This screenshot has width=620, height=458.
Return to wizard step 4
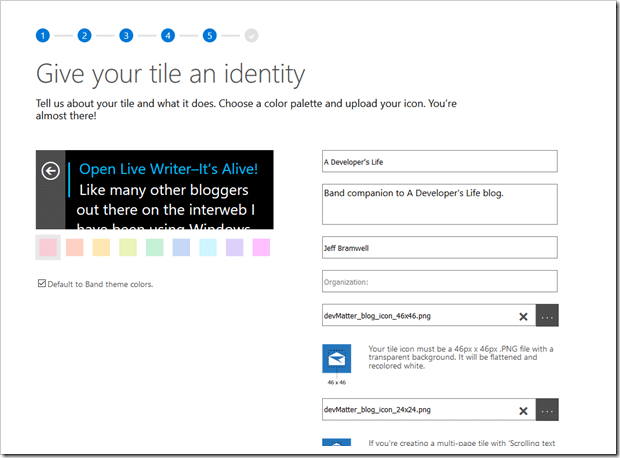(168, 36)
